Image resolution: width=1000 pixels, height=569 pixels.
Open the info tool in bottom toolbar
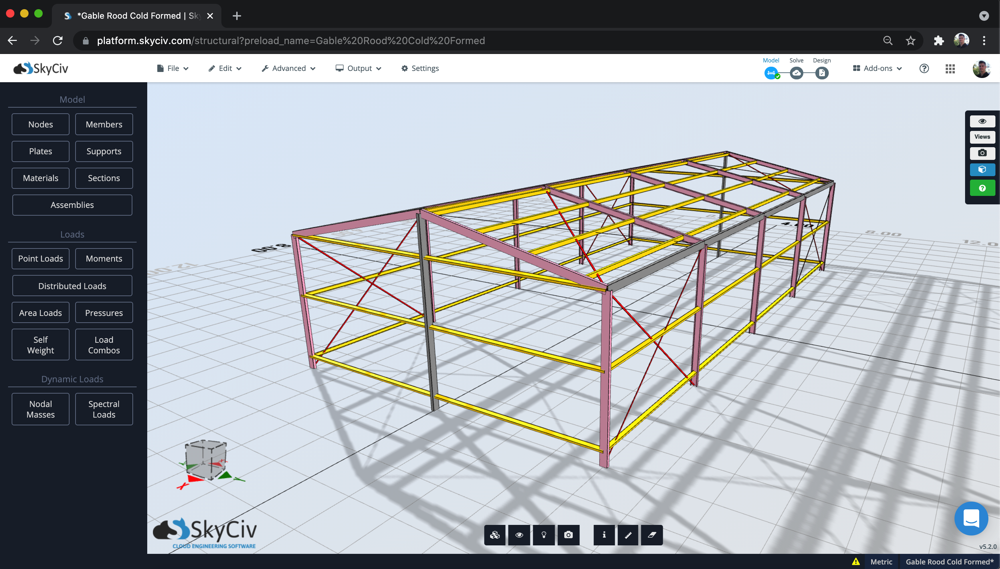point(604,535)
